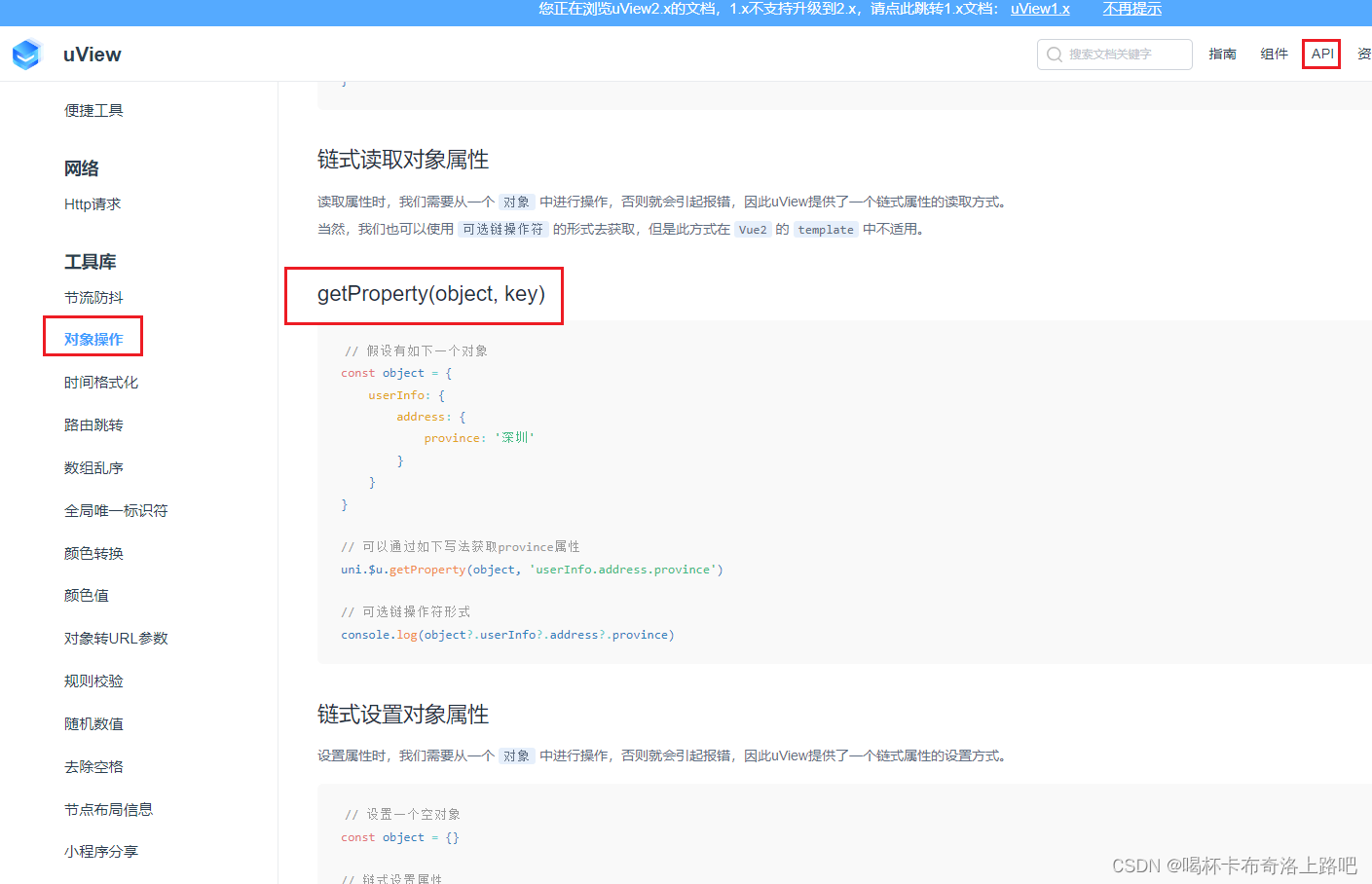Screen dimensions: 1372x884
Task: Open 颜色值 sidebar page
Action: pos(87,595)
